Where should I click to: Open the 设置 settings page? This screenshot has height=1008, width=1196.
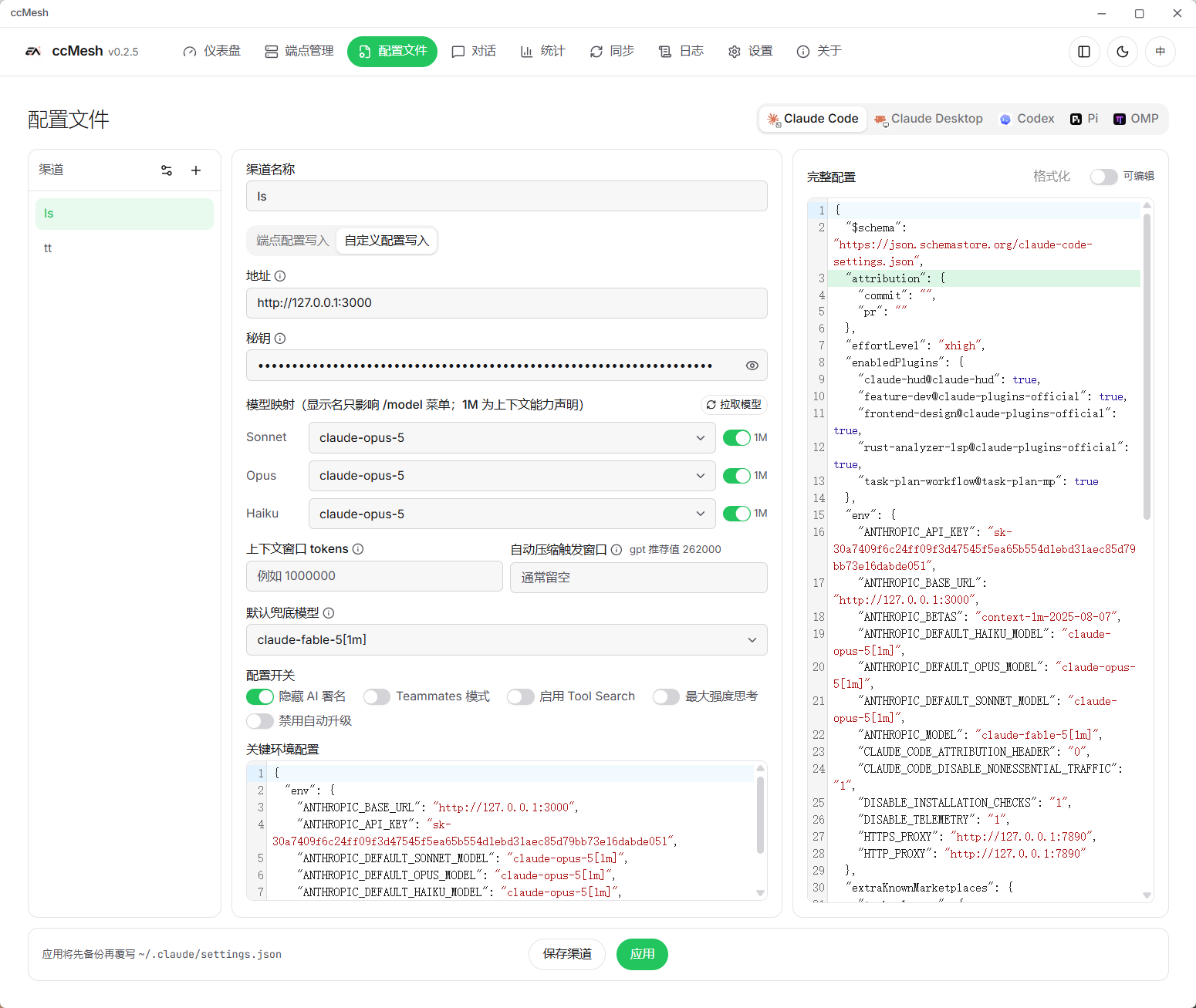pos(750,52)
